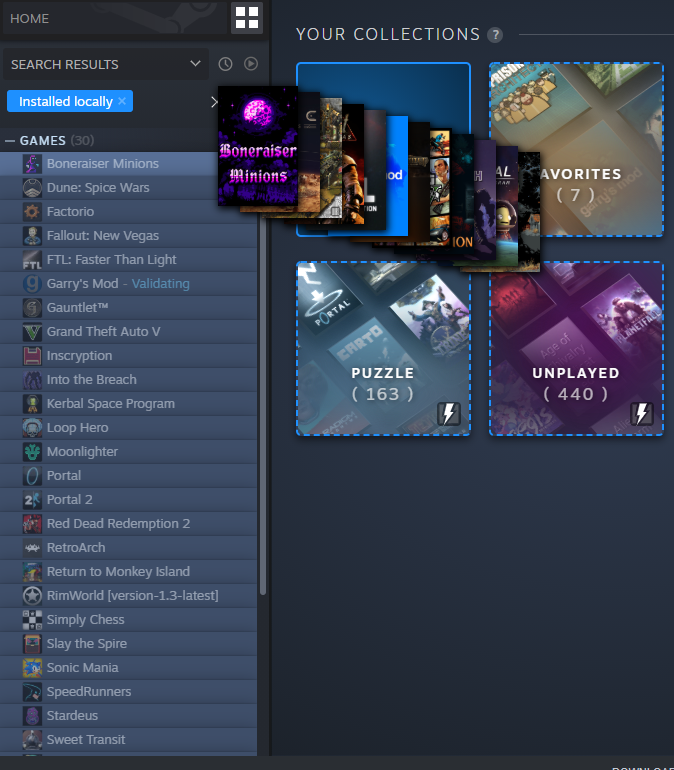Click the Portal 2 game icon

[31, 500]
